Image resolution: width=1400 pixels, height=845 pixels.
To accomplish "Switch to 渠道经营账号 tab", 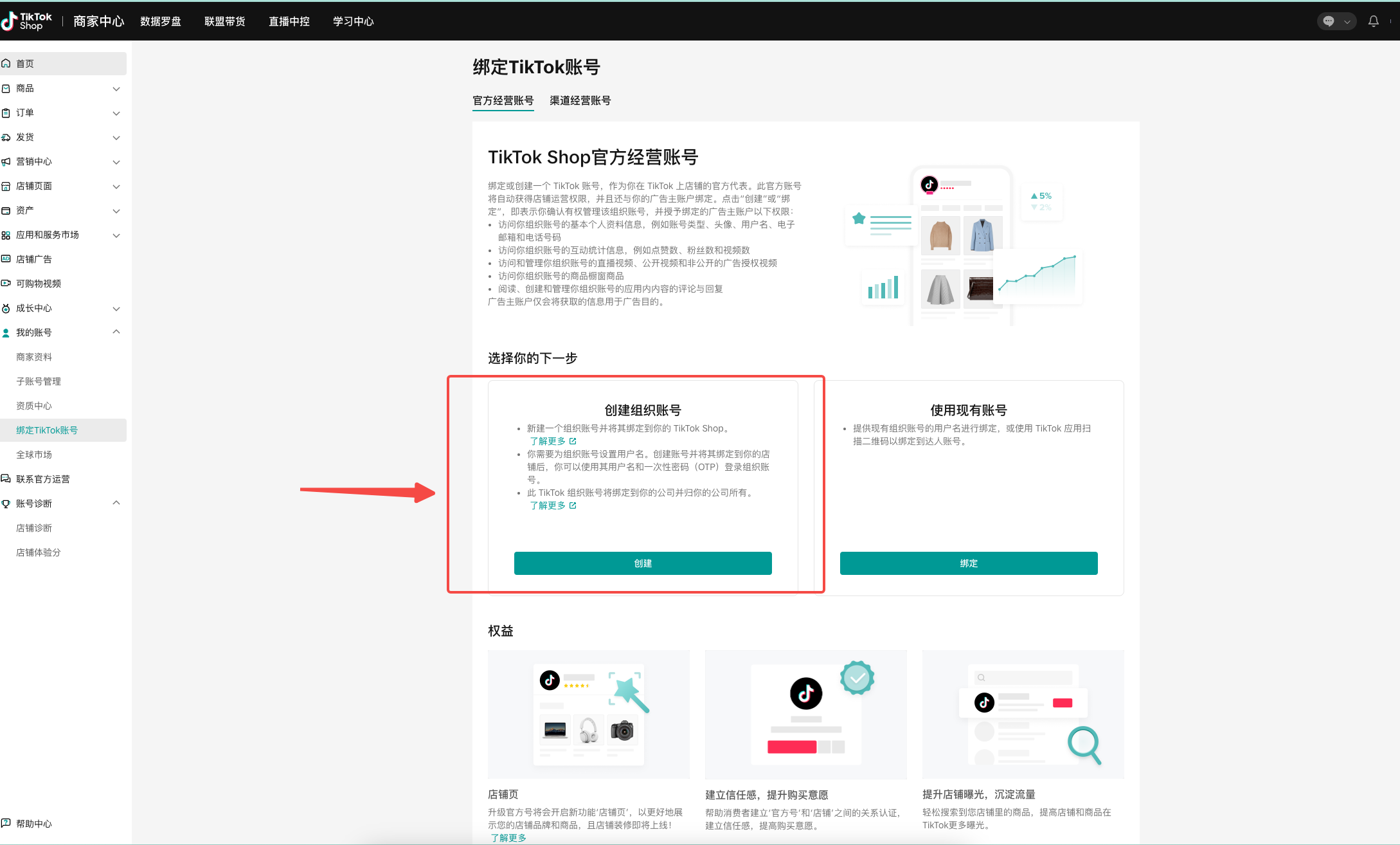I will [x=580, y=100].
